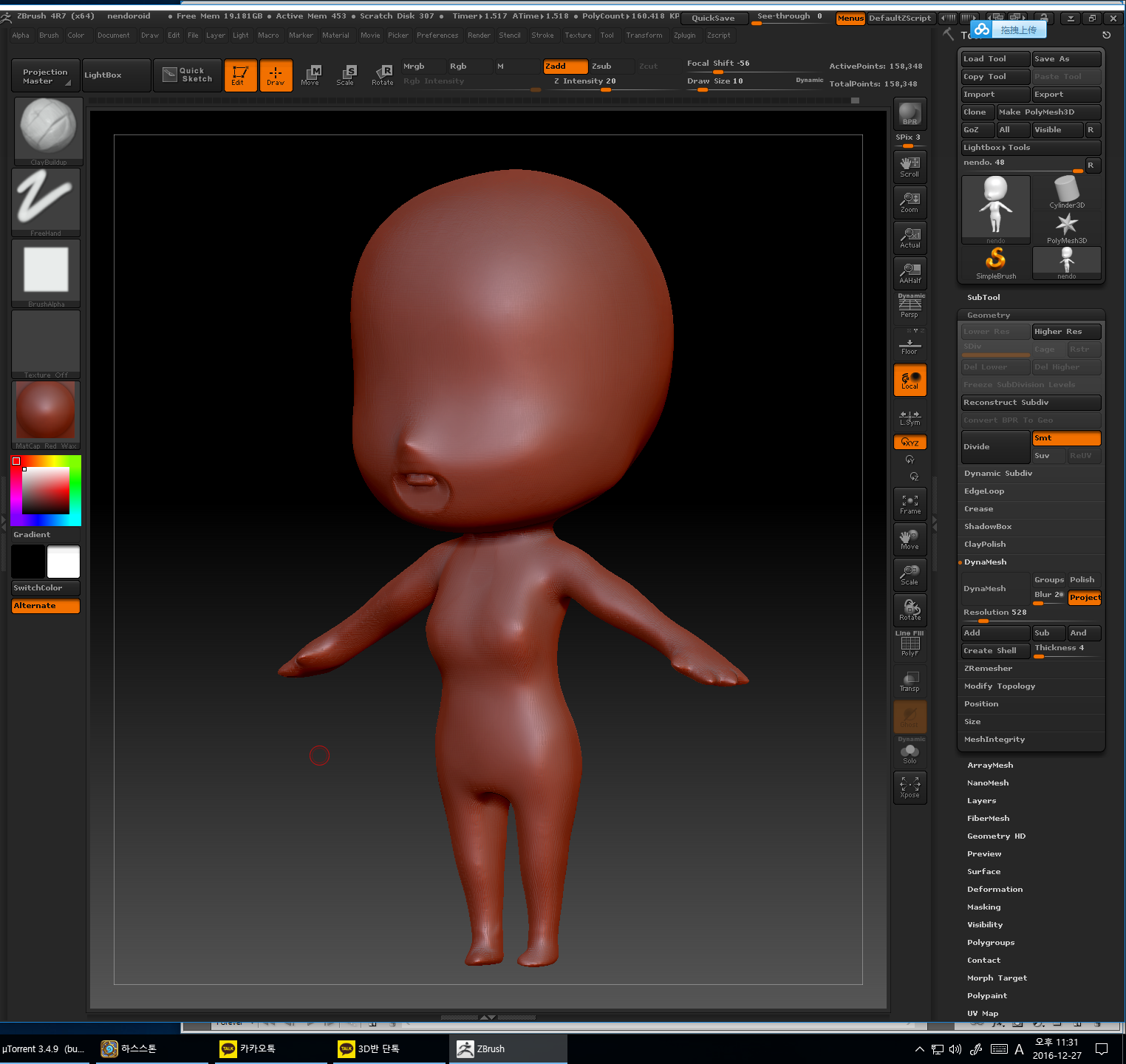This screenshot has width=1126, height=1064.
Task: Toggle the Smt option beside Divide
Action: click(1066, 438)
